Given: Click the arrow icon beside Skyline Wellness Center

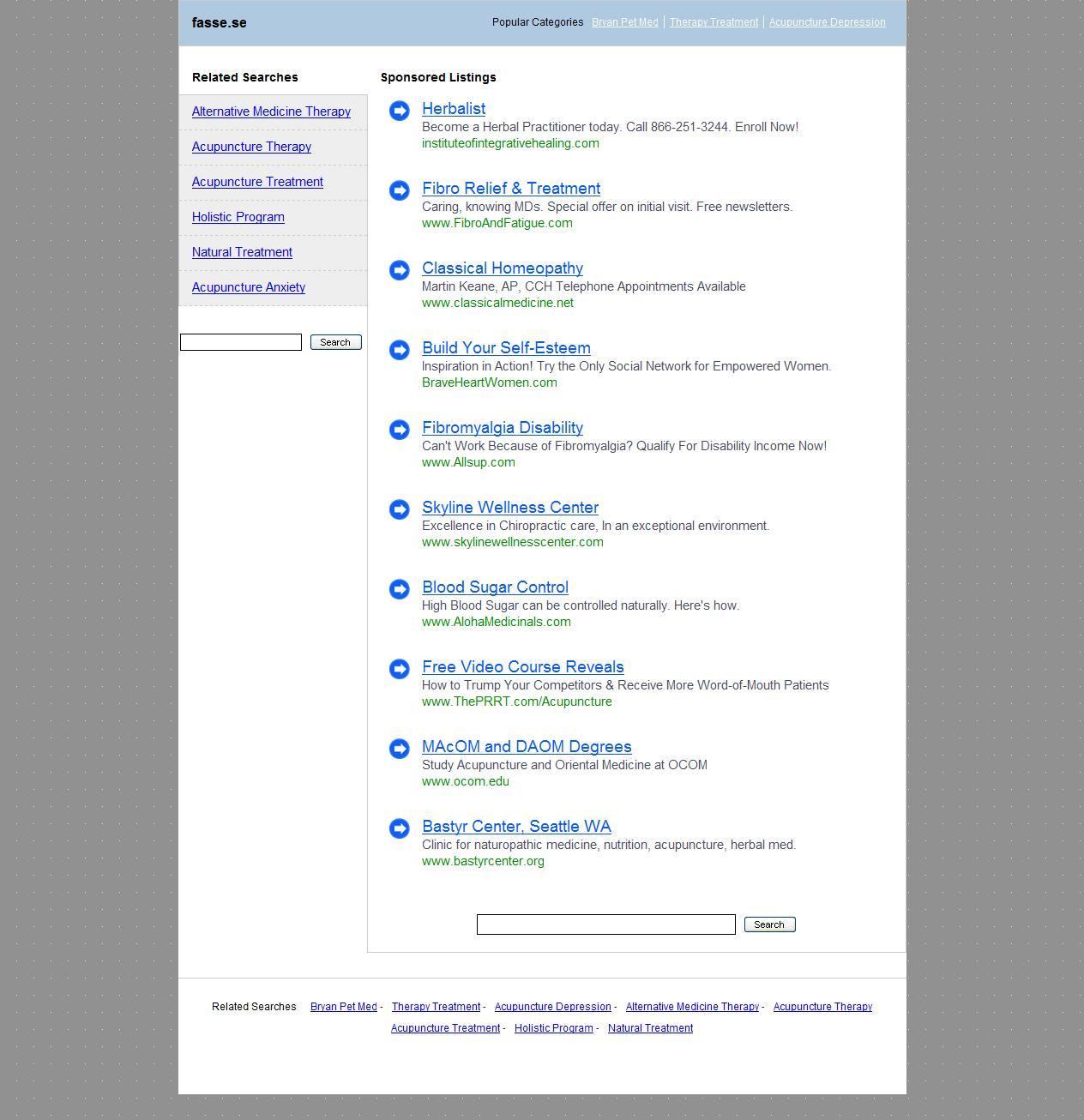Looking at the screenshot, I should coord(400,509).
